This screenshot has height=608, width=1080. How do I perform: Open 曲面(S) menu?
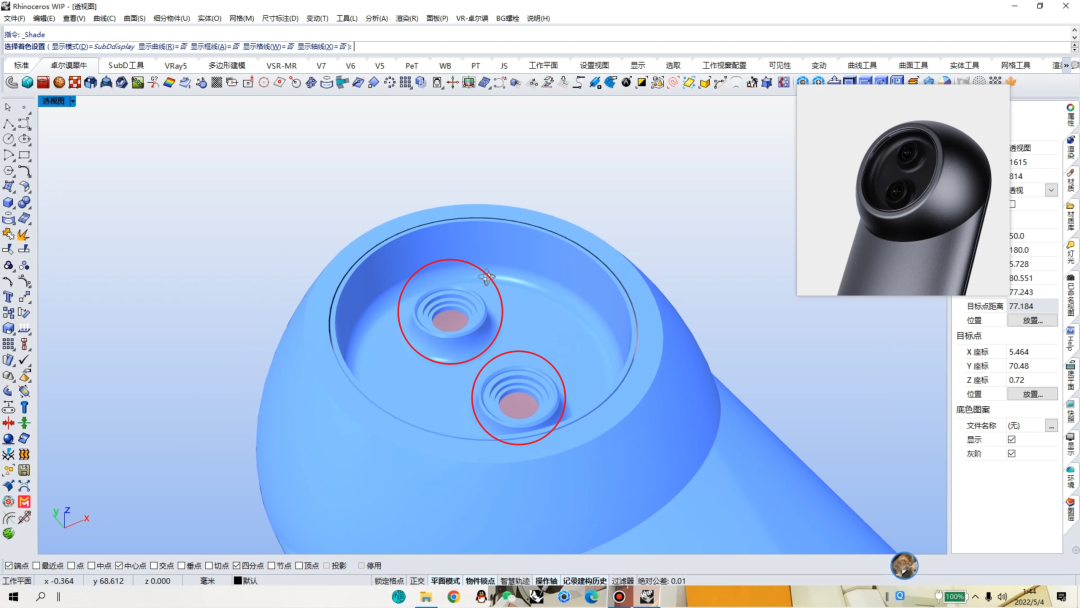tap(134, 19)
